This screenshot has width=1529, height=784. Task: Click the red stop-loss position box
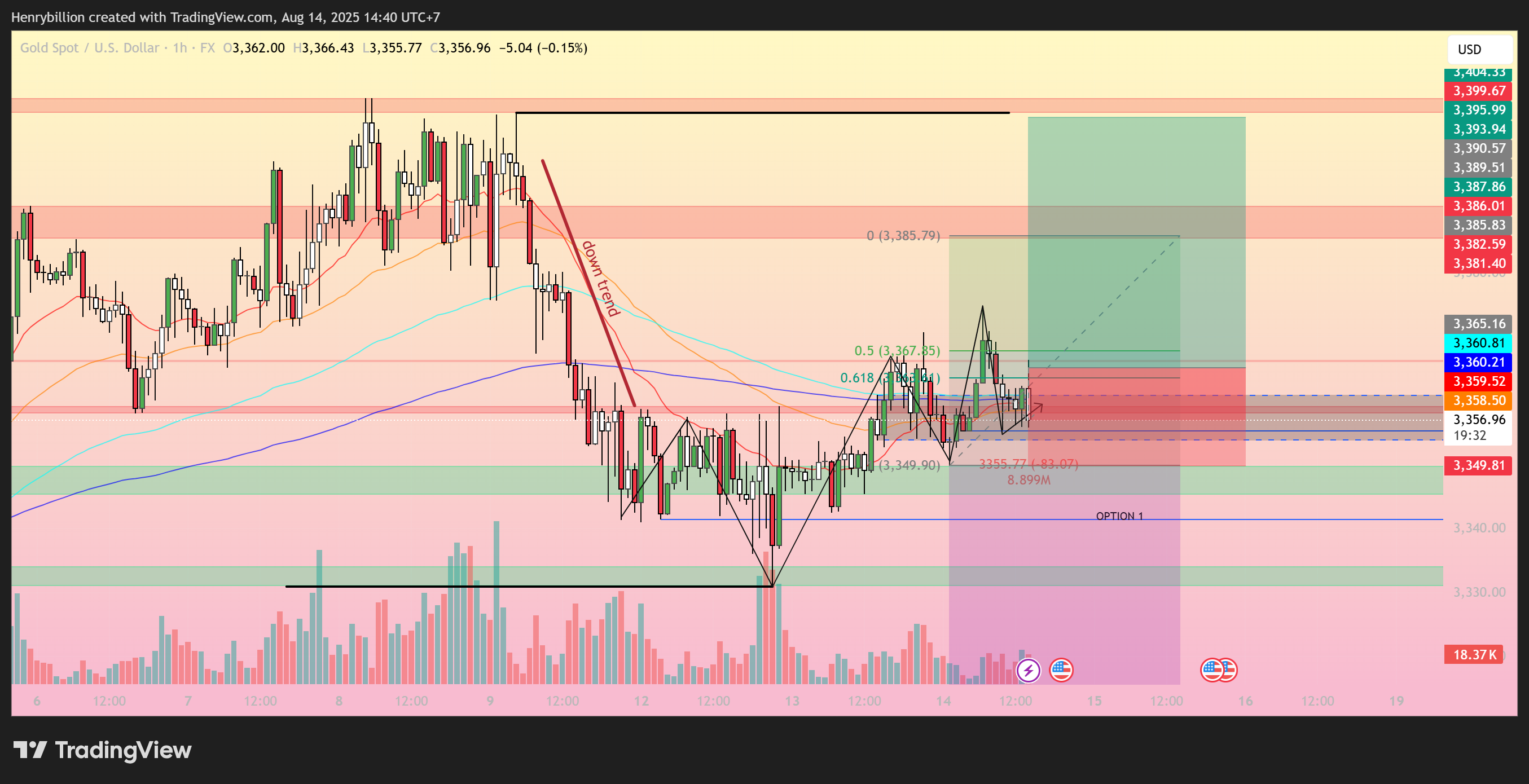(1137, 417)
